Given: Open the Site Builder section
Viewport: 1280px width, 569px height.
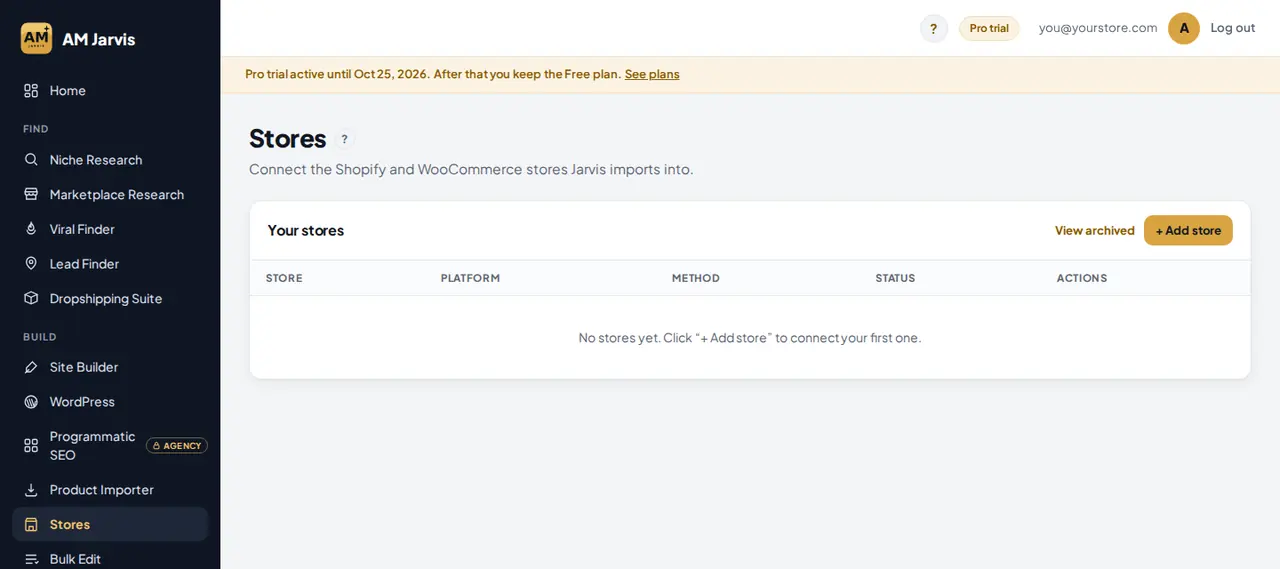Looking at the screenshot, I should click(x=110, y=367).
